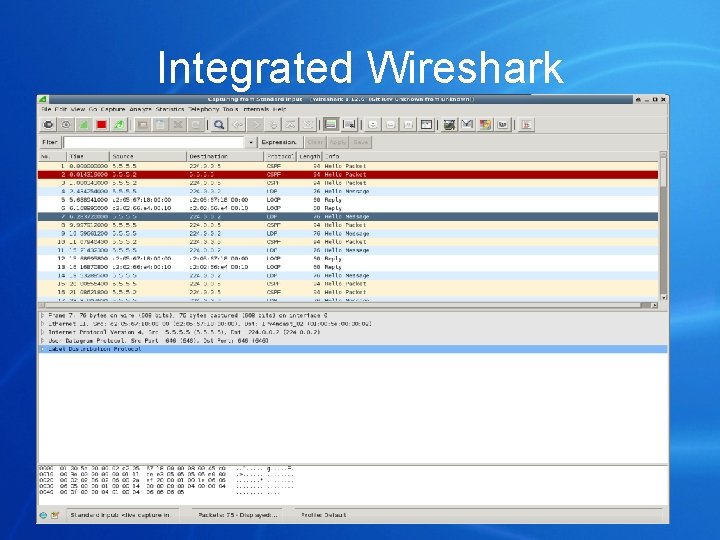The height and width of the screenshot is (540, 720).
Task: Open the View menu
Action: [78, 109]
